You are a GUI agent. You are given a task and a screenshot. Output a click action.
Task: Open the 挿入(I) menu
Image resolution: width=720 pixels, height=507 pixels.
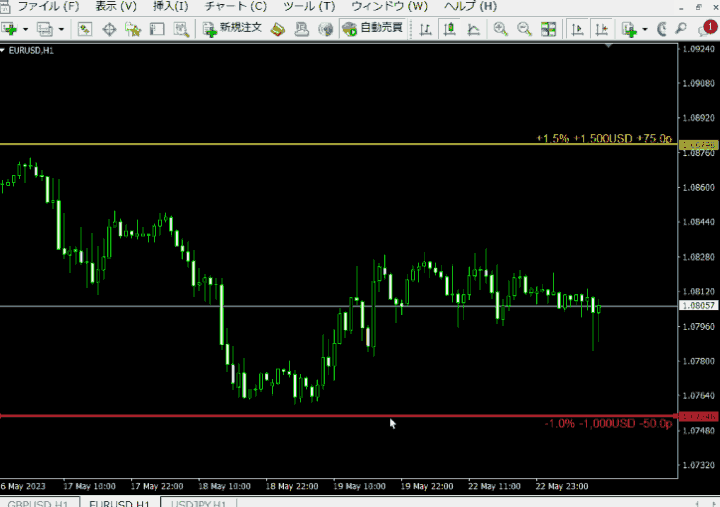pos(170,6)
